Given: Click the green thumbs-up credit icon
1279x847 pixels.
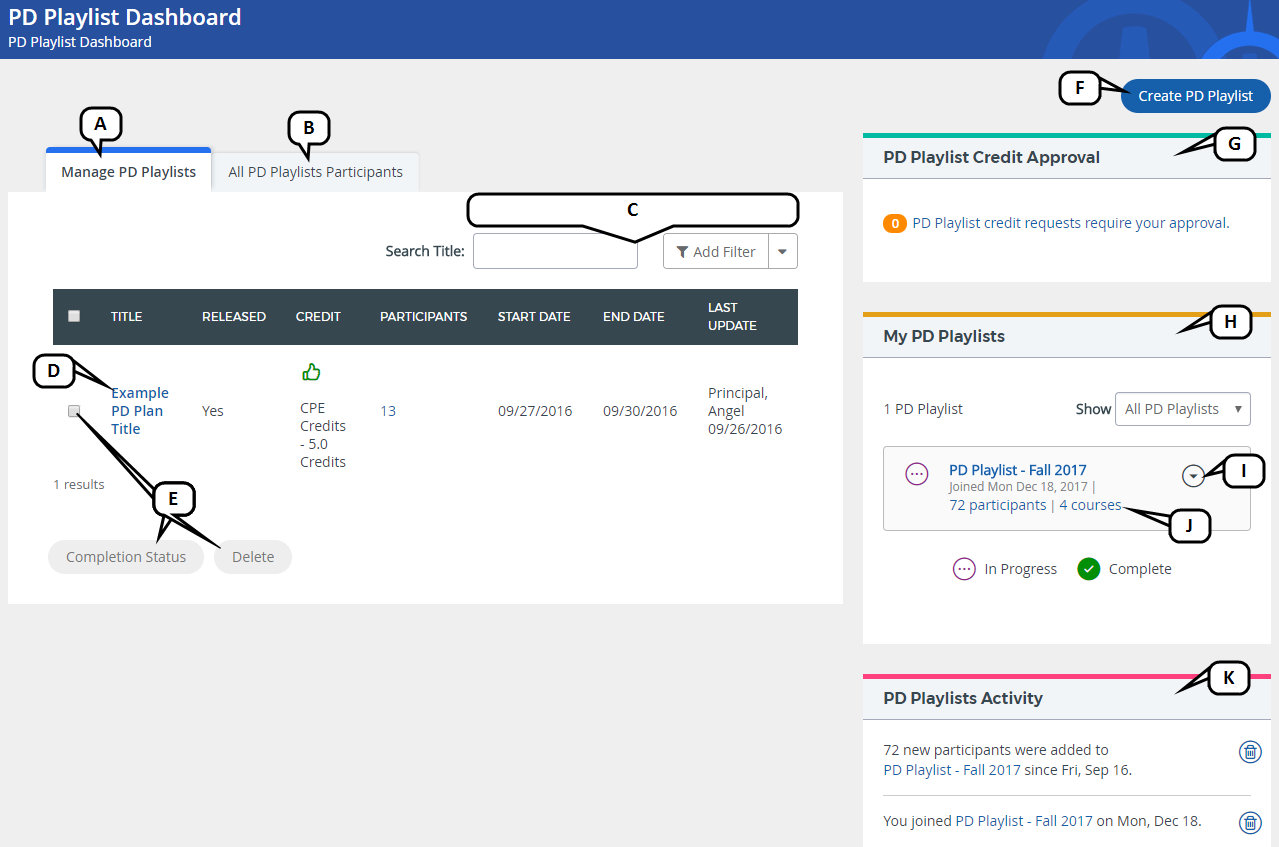Looking at the screenshot, I should [311, 372].
